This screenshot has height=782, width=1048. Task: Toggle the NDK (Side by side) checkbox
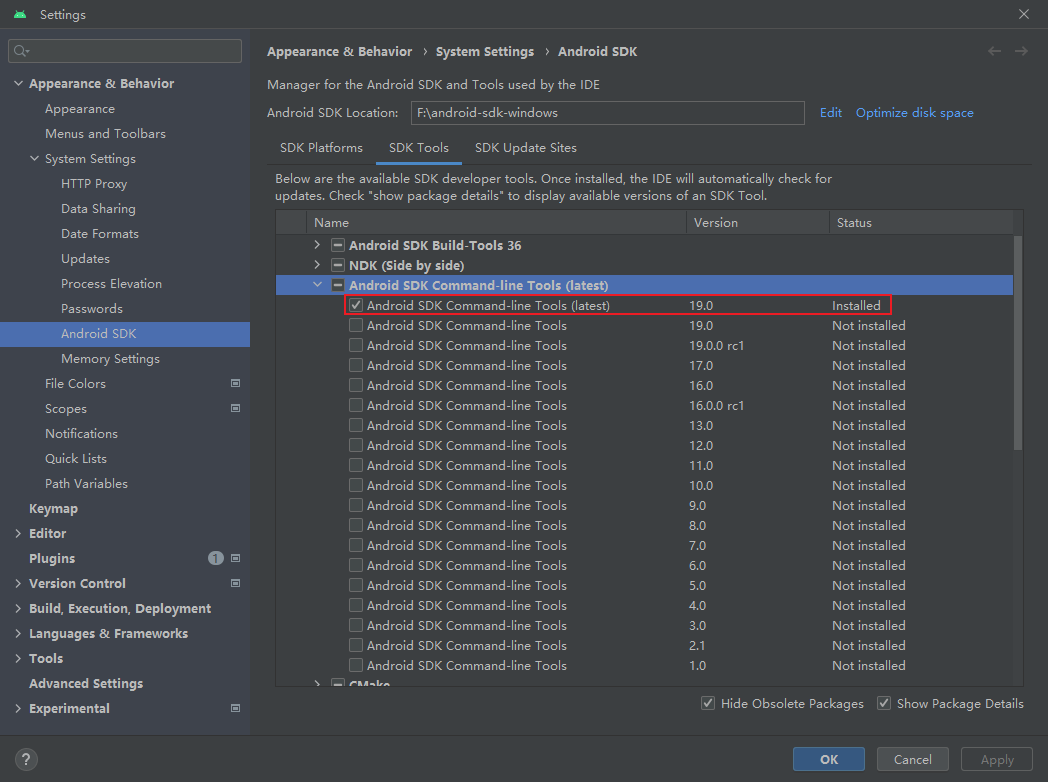coord(338,265)
